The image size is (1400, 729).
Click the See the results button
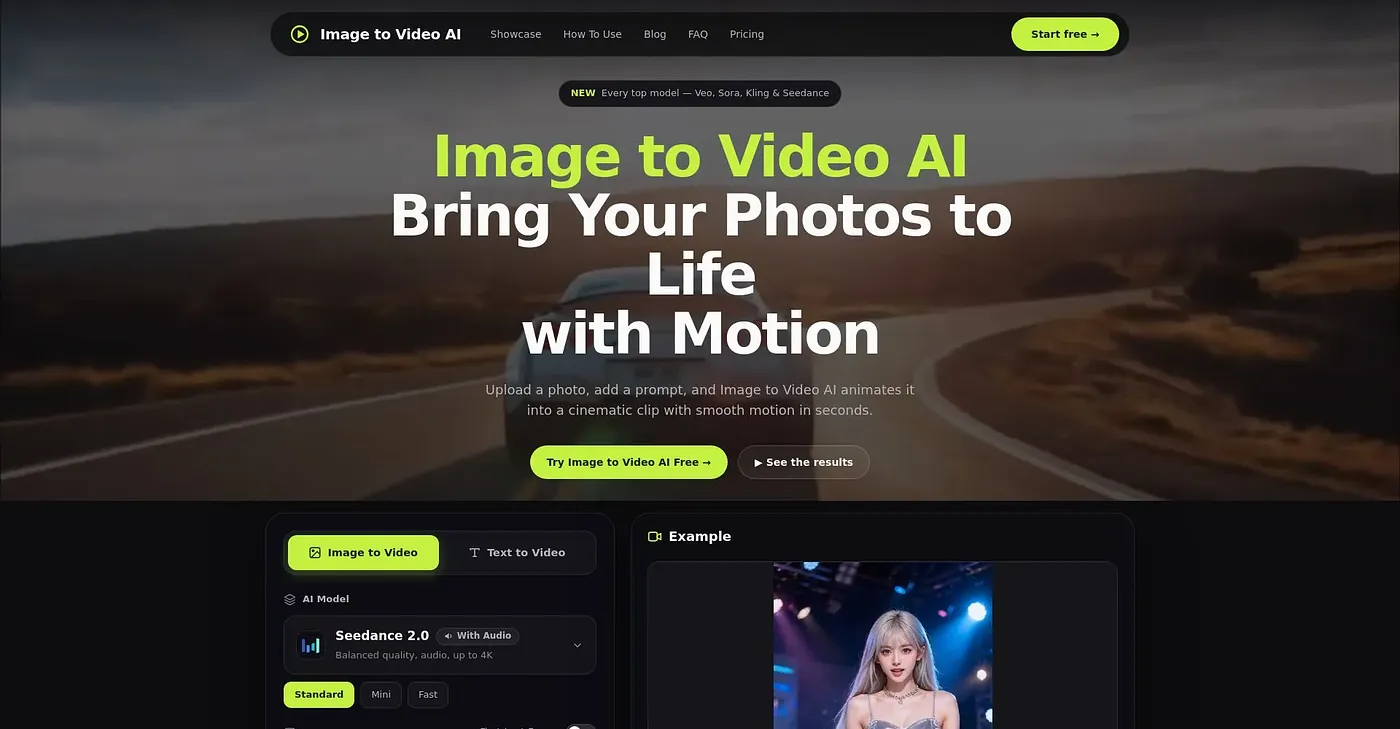point(804,462)
